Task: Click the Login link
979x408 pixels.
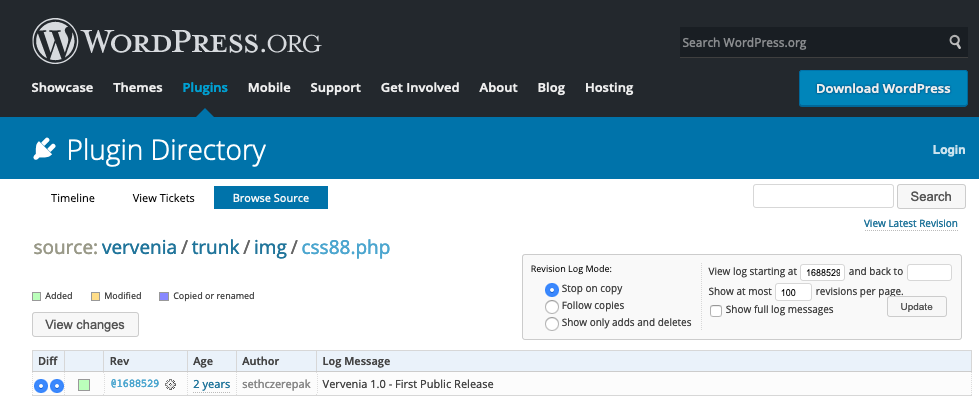Action: 948,150
